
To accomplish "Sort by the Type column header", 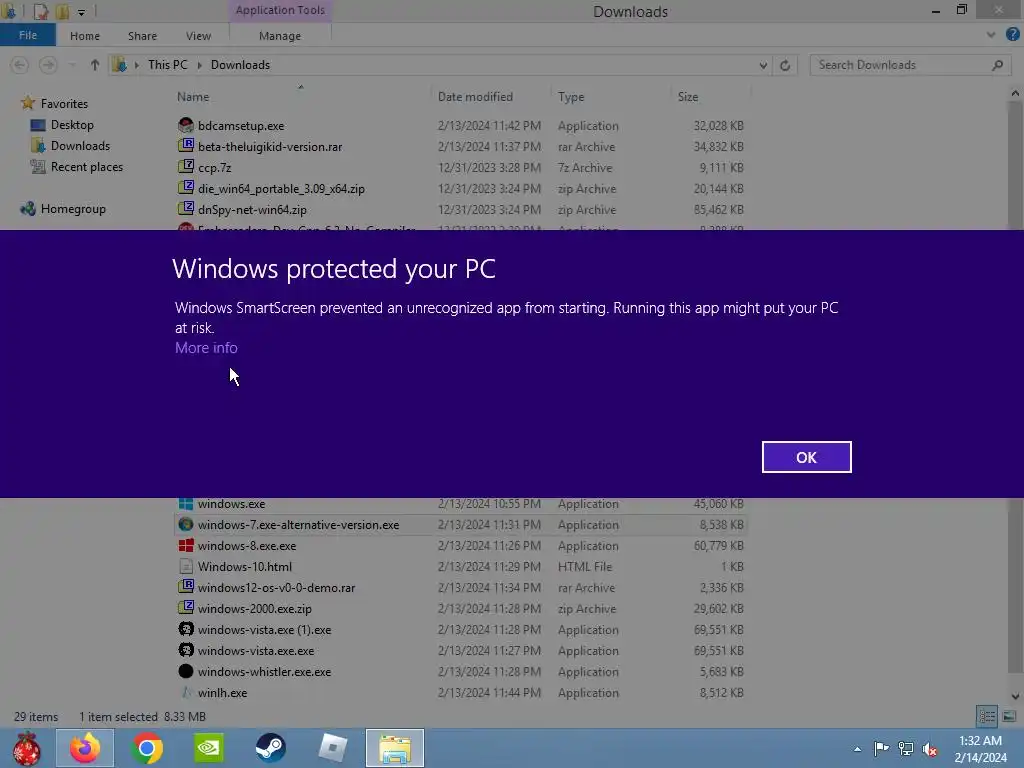I will pos(571,97).
